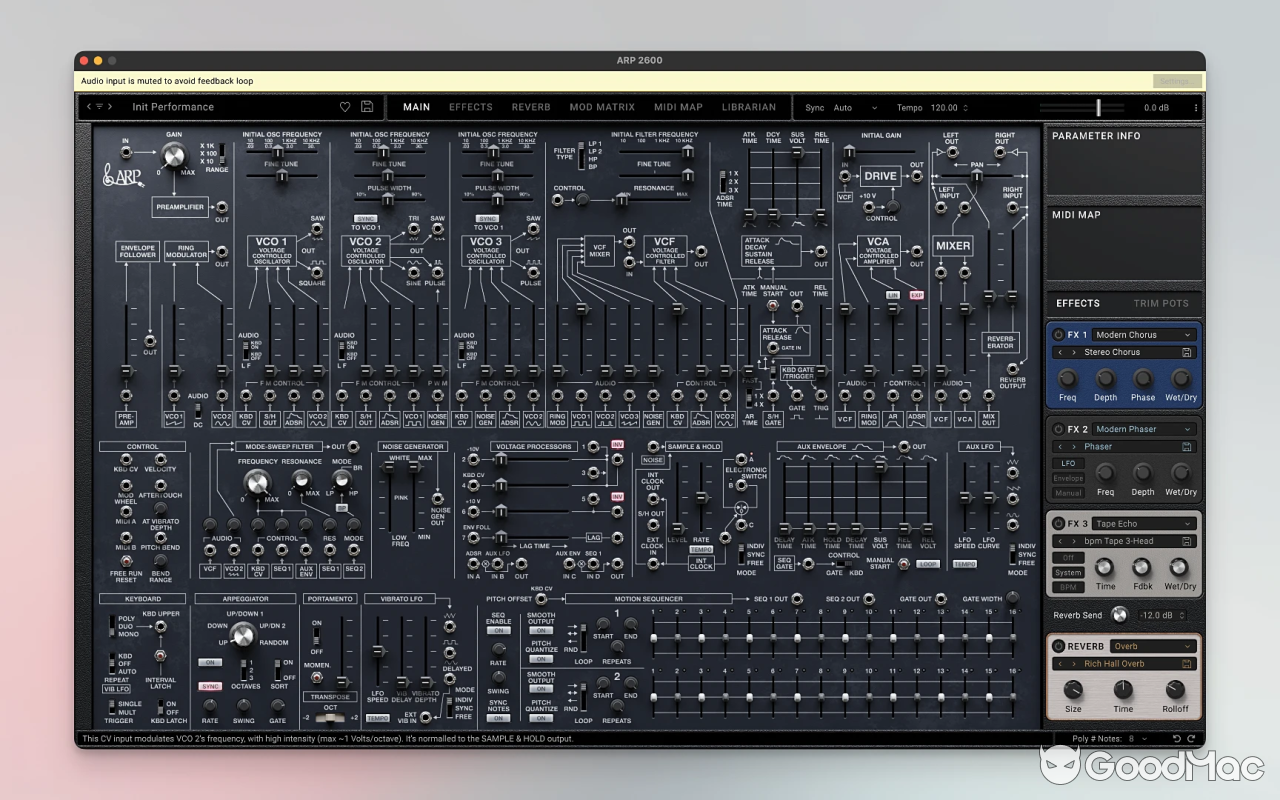Screen dimensions: 1280x800
Task: Select LFO mode in the Phaser effect
Action: pos(1068,463)
